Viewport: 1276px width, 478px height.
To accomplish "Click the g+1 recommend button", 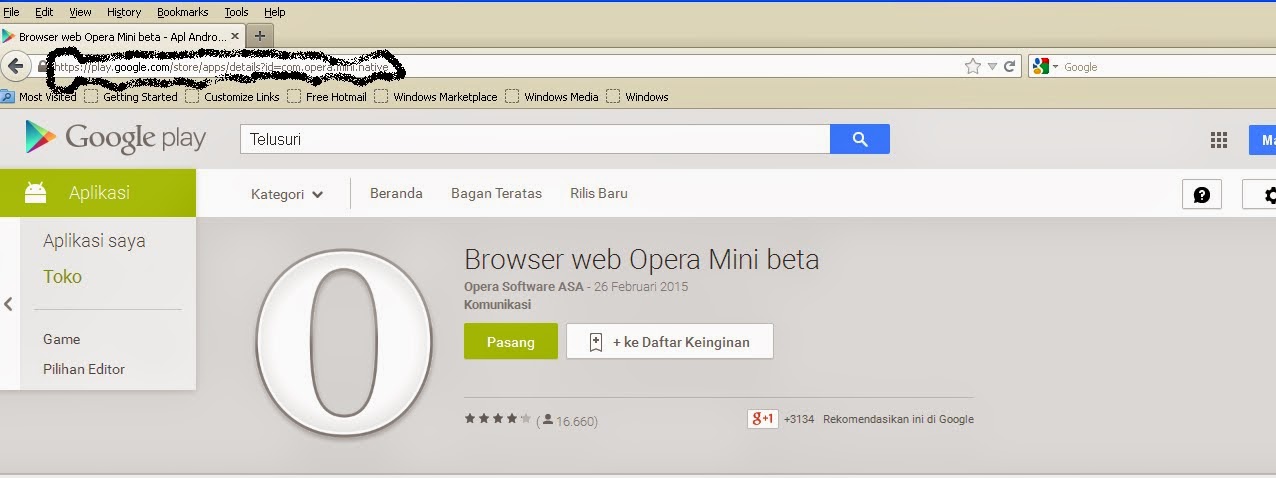I will [763, 419].
